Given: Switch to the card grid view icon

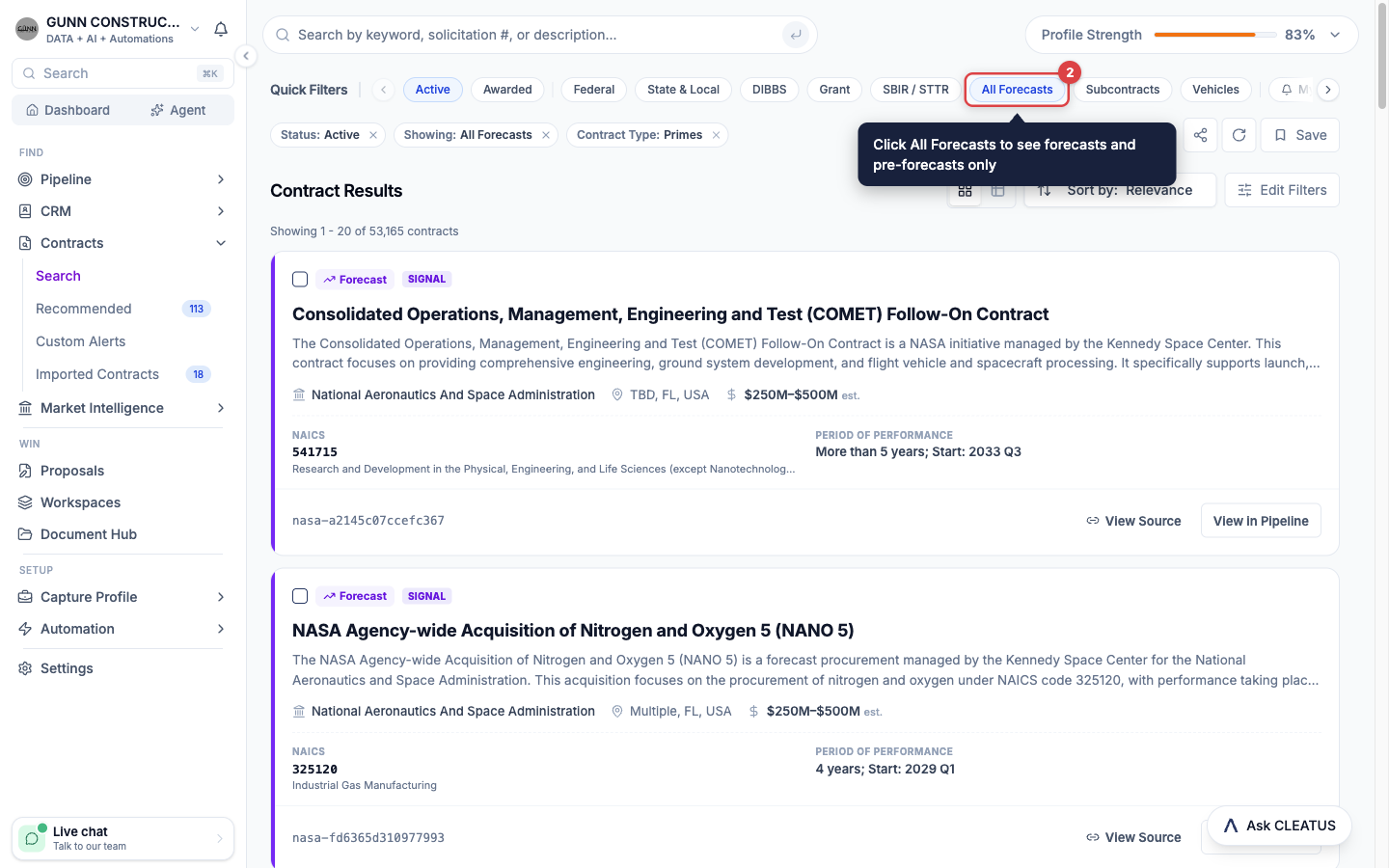Looking at the screenshot, I should pyautogui.click(x=965, y=190).
